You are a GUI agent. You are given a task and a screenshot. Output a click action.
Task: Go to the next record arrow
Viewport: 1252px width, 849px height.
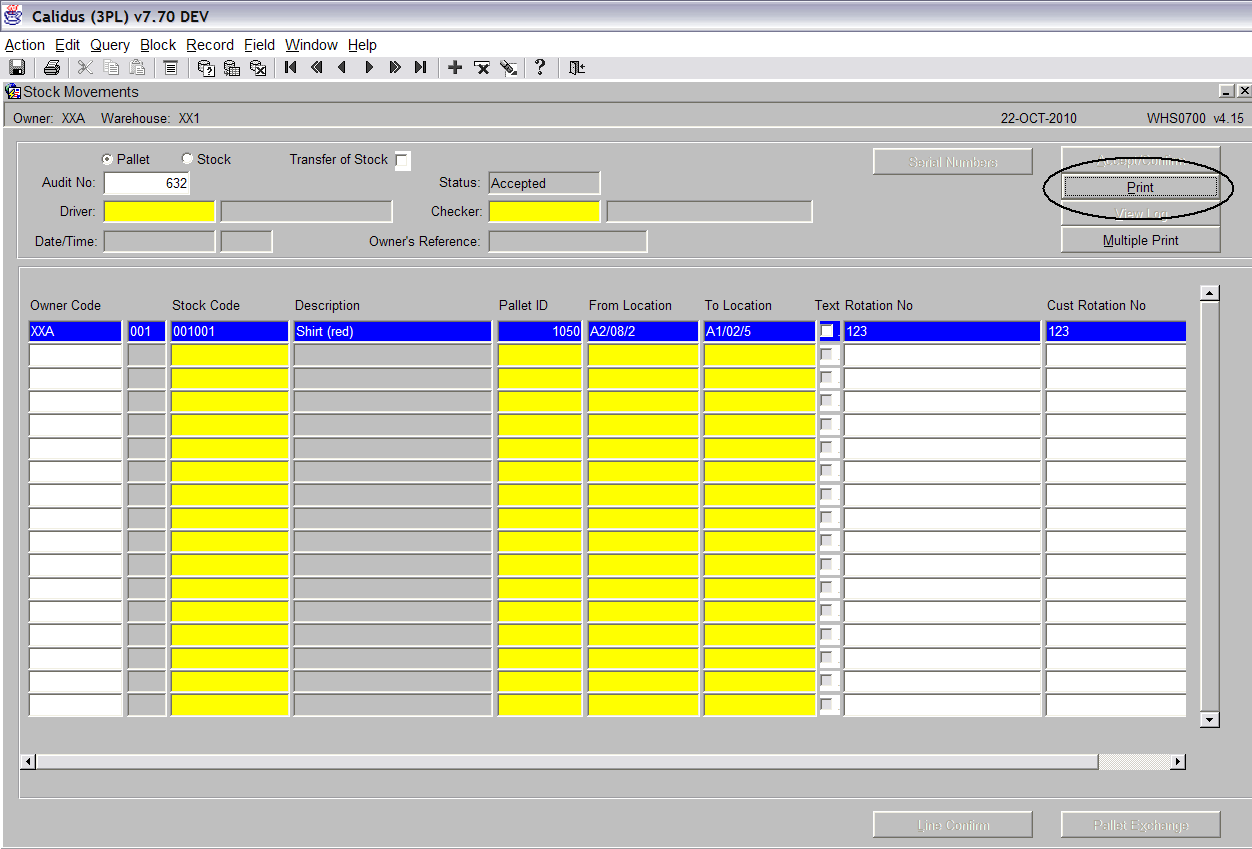(369, 68)
